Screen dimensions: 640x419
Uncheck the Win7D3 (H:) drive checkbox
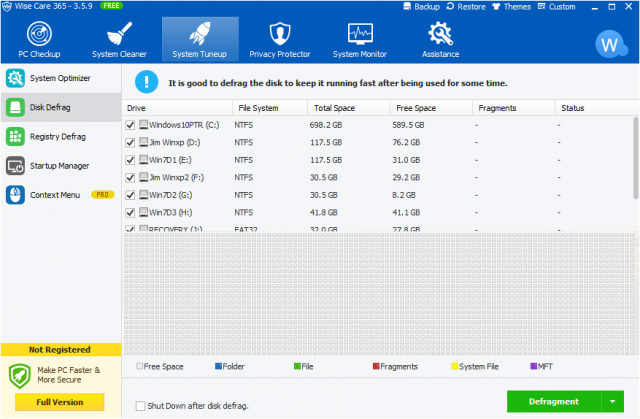point(130,213)
